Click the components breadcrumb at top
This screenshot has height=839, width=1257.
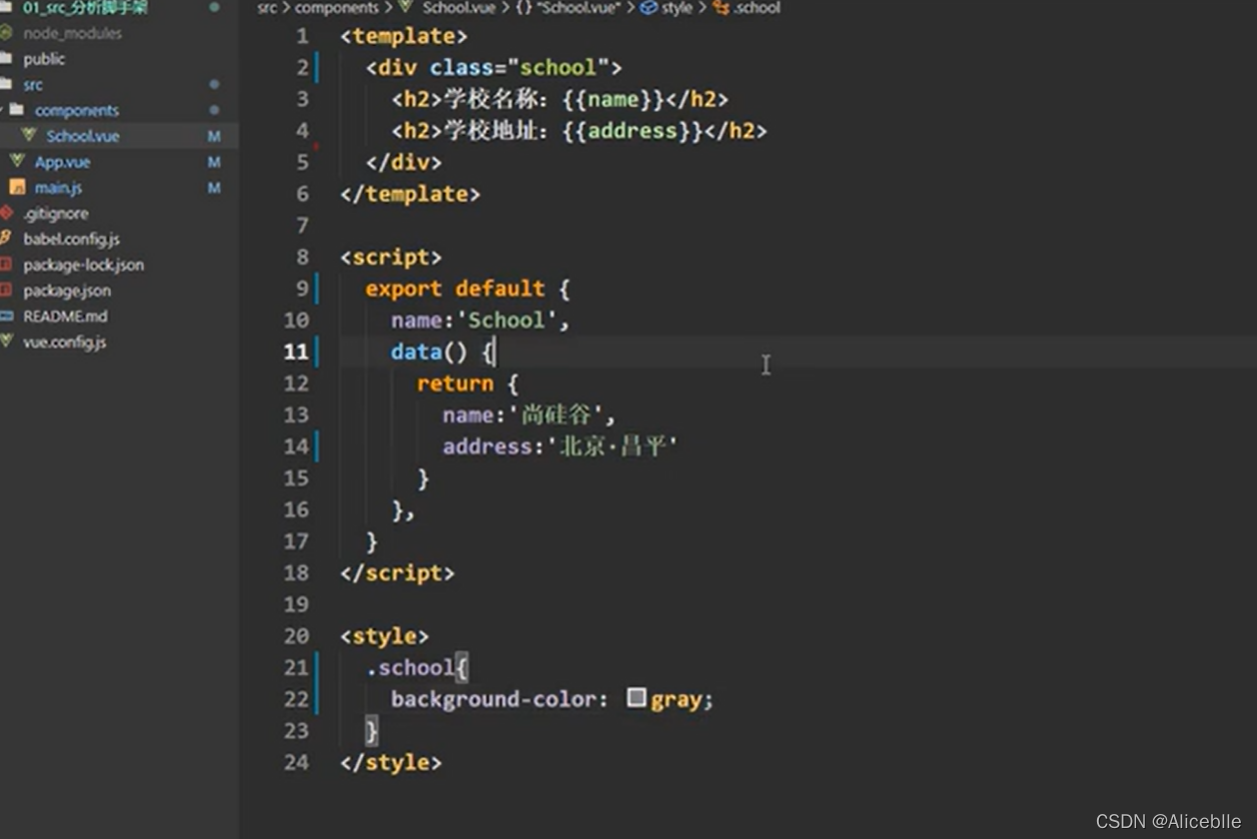[337, 8]
